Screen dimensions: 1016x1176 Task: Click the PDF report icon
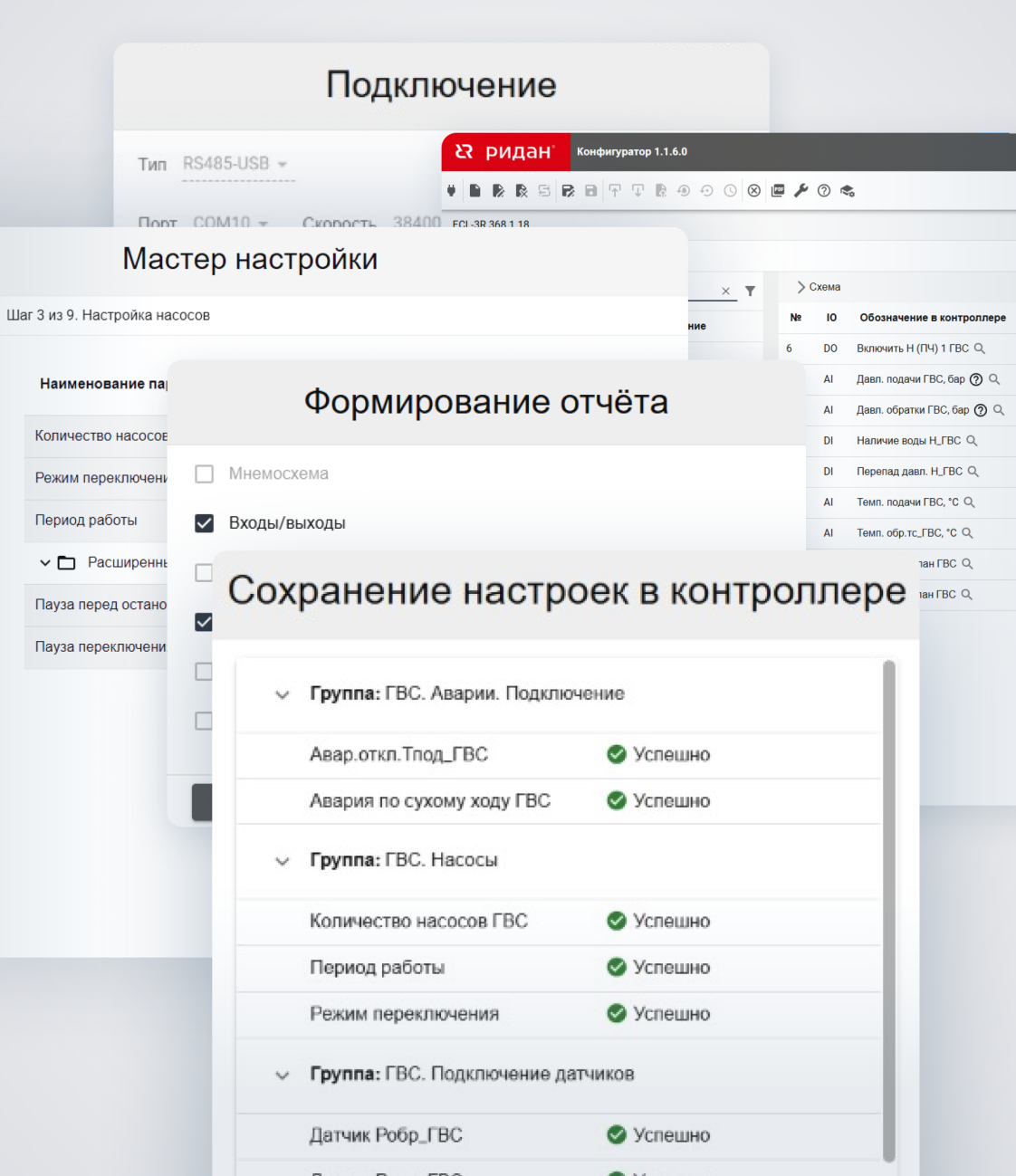pos(778,191)
